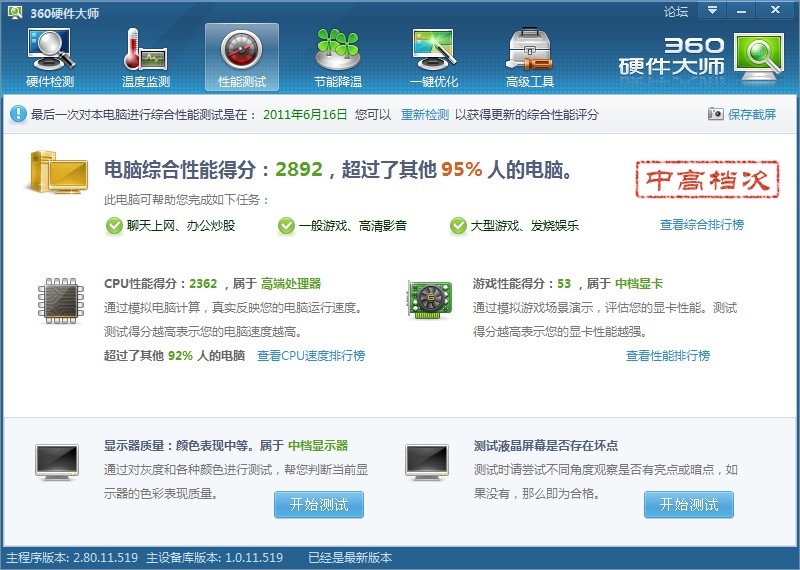Click green check beside 聊天上网、办公炒股
Viewport: 800px width, 570px height.
[x=114, y=225]
